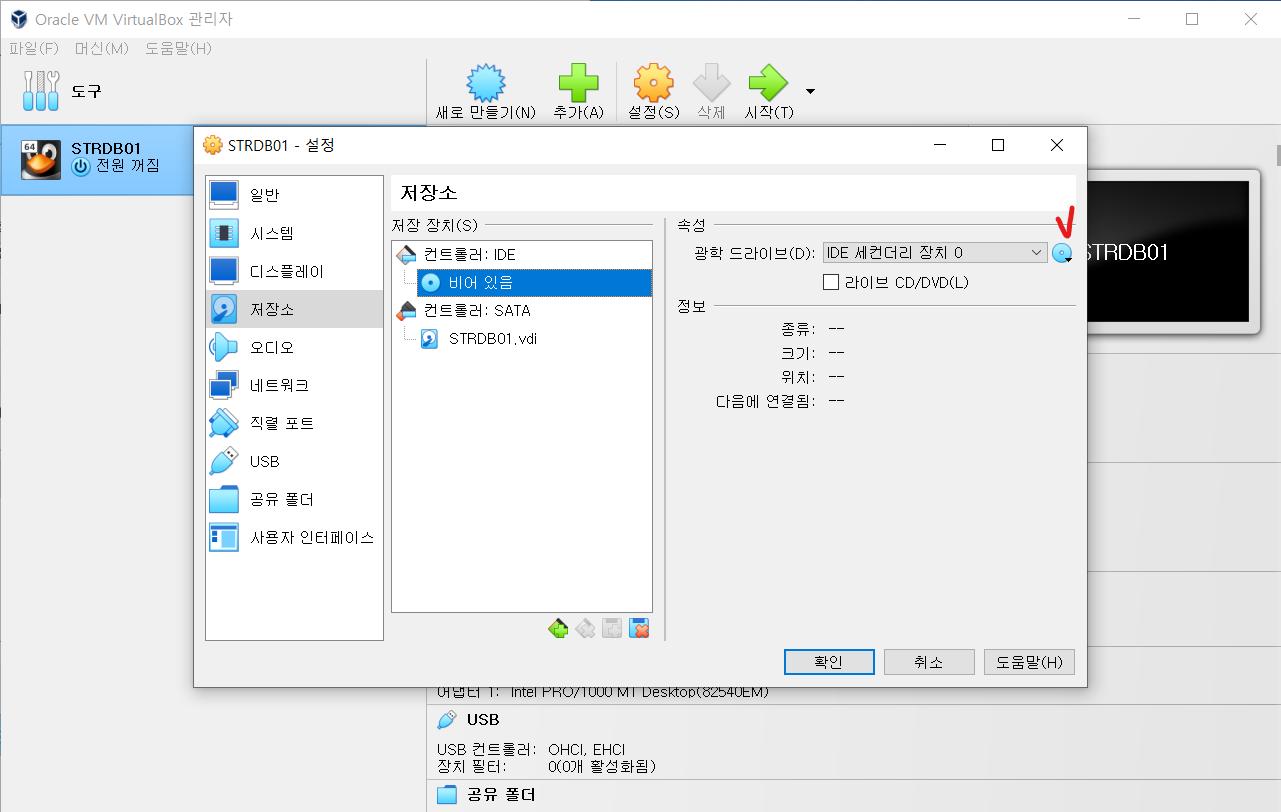The width and height of the screenshot is (1281, 812).
Task: Open the 디스플레이 settings category
Action: [294, 271]
